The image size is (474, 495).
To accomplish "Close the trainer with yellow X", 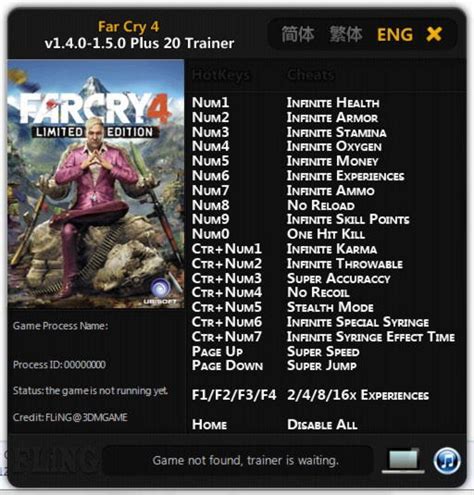I will tap(434, 34).
